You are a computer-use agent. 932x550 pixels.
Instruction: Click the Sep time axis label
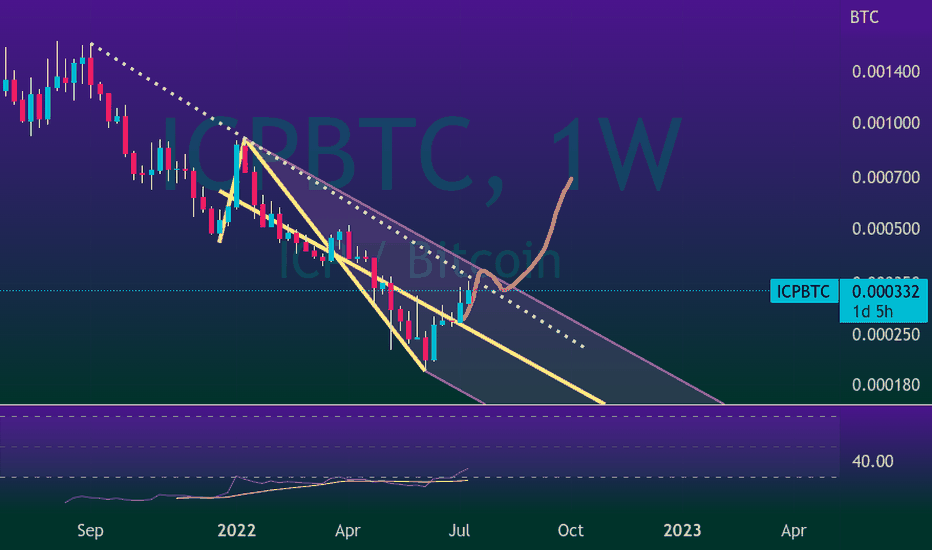(x=90, y=530)
